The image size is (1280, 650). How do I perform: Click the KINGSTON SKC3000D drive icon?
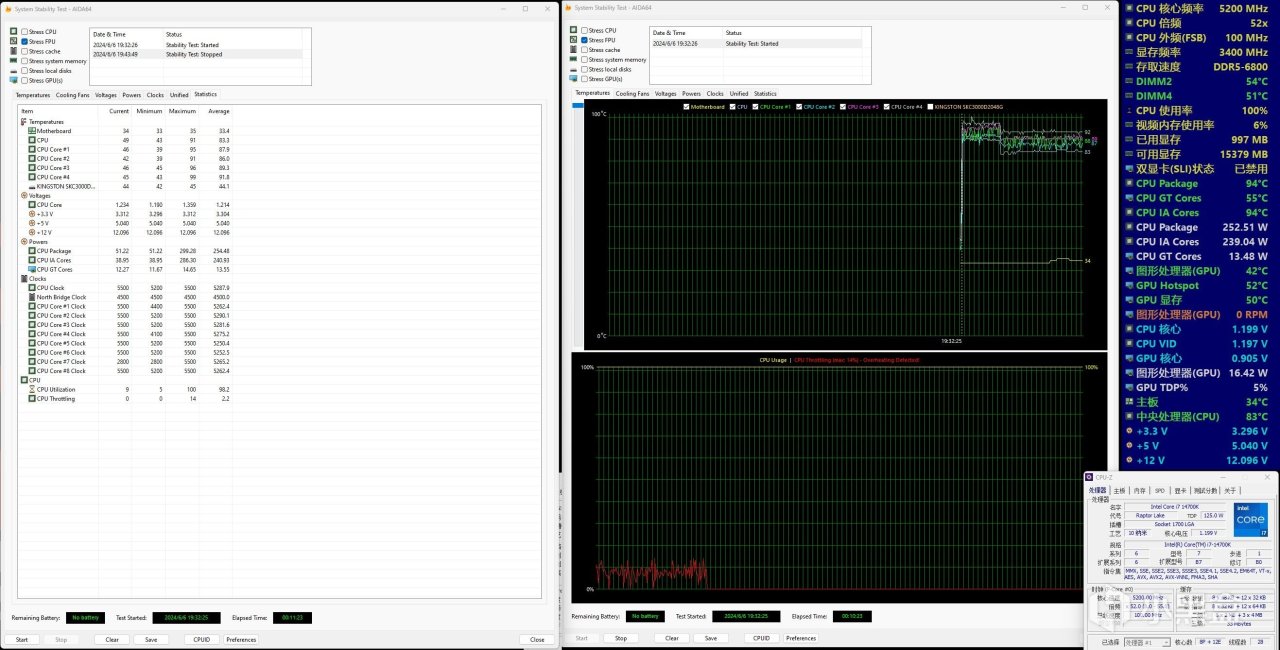pos(32,186)
